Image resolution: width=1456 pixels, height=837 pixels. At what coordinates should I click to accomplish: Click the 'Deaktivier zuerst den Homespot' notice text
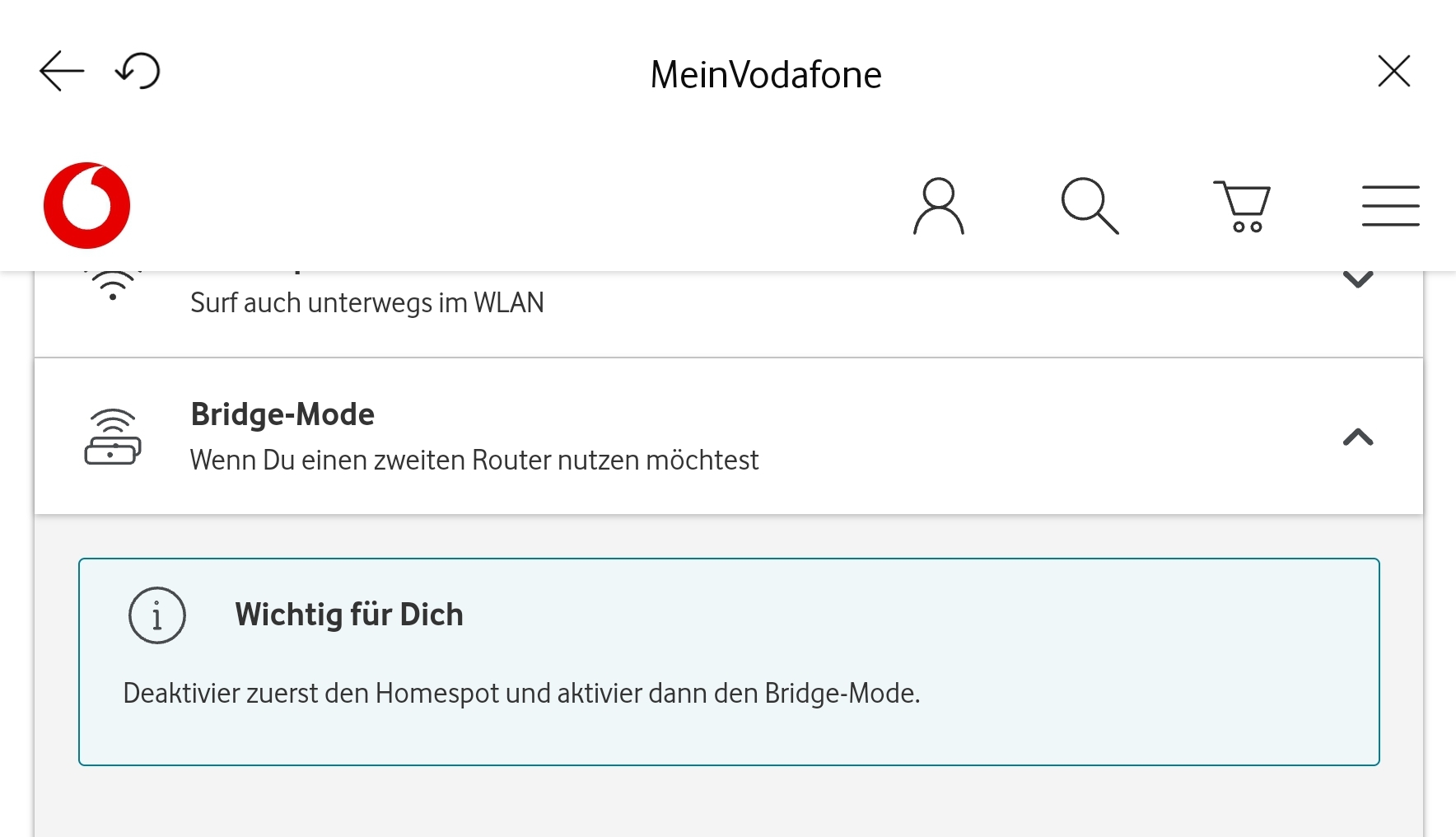(520, 694)
